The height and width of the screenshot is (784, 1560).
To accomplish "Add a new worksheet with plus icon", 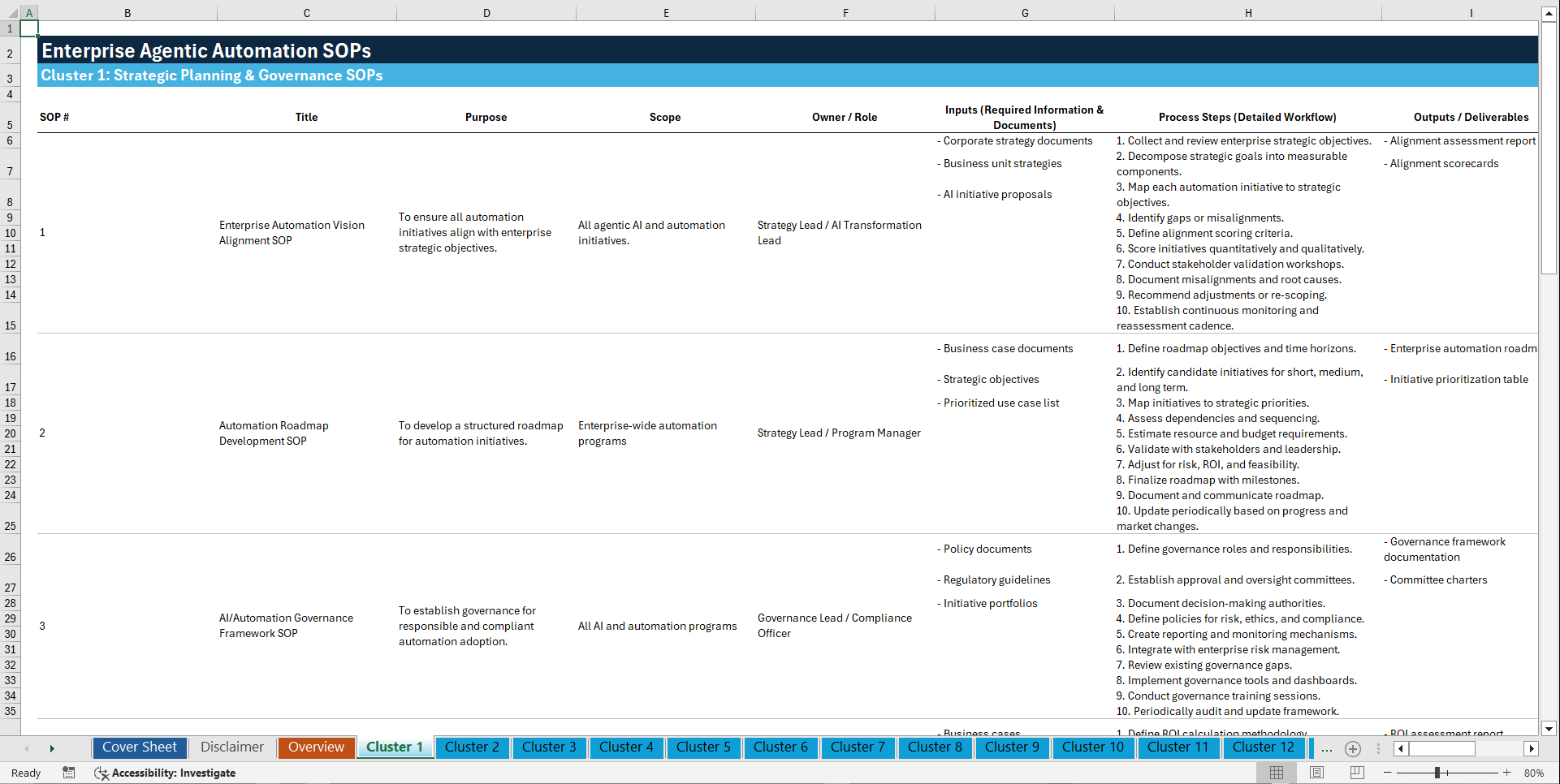I will click(x=1353, y=749).
